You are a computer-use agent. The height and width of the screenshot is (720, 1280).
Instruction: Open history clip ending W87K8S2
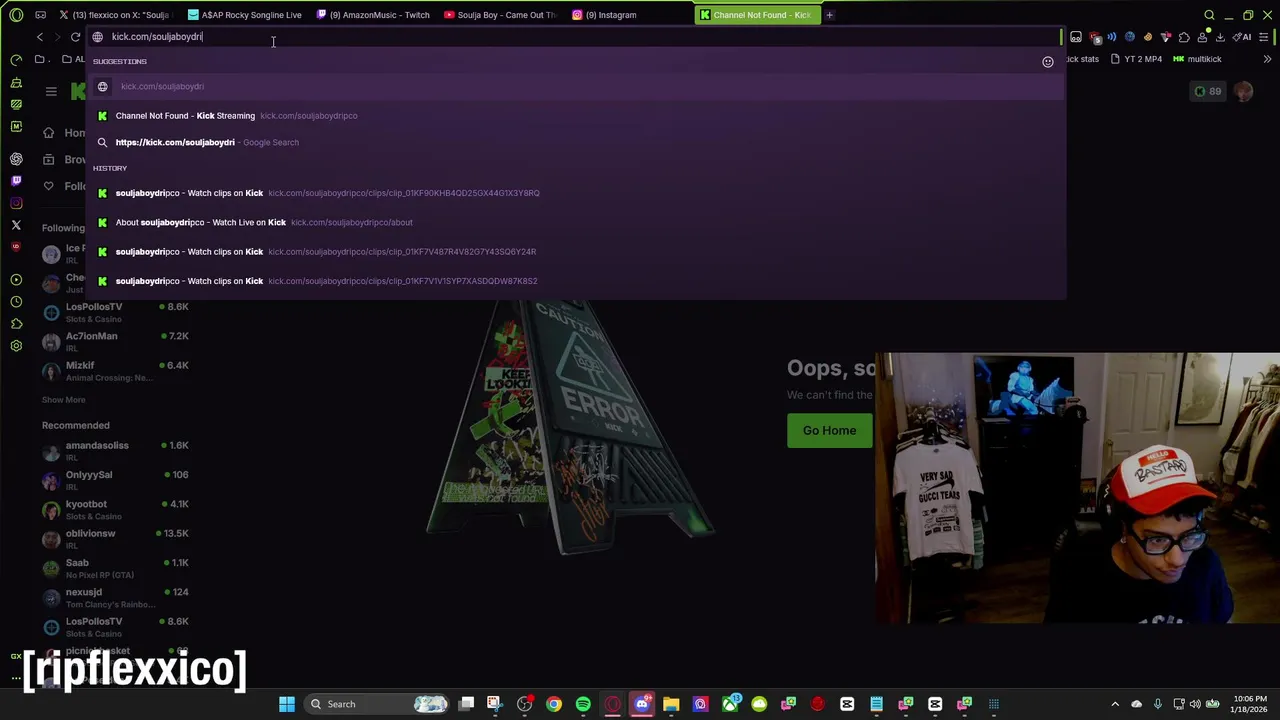pos(576,281)
